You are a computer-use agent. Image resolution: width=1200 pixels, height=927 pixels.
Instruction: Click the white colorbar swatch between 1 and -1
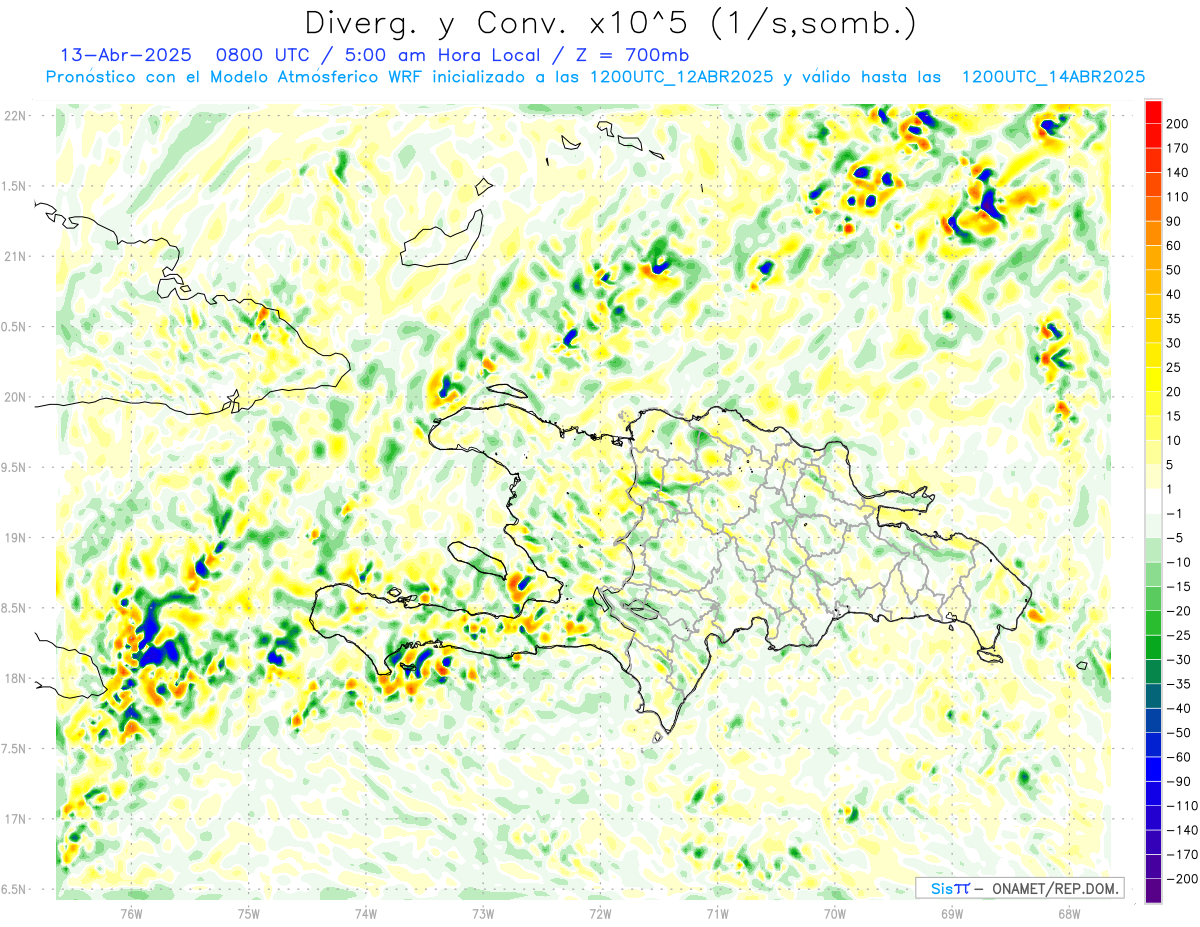1153,501
